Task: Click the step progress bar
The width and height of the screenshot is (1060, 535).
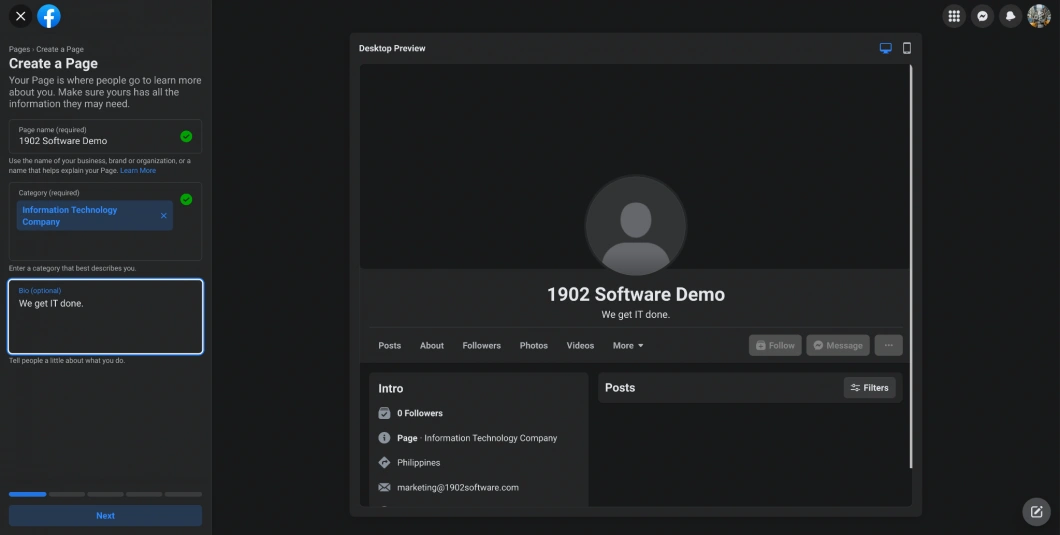Action: click(x=105, y=494)
